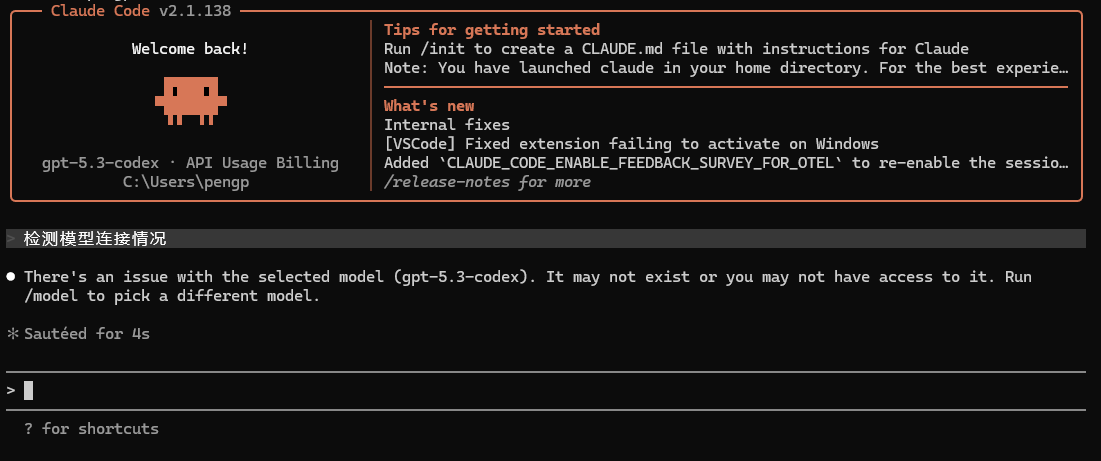Click the C:\Users\pengp directory path
1101x461 pixels.
[190, 182]
